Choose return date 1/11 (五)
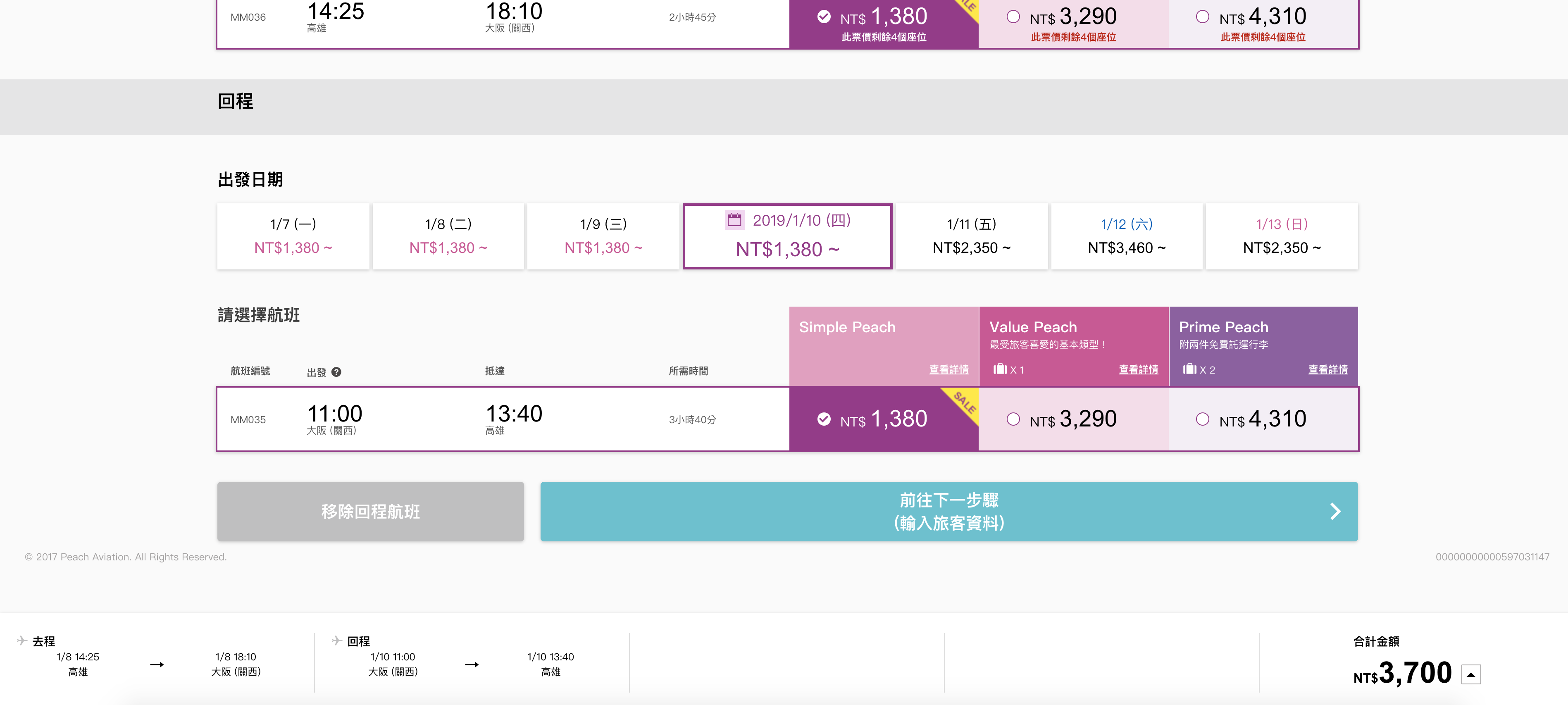 pyautogui.click(x=972, y=236)
